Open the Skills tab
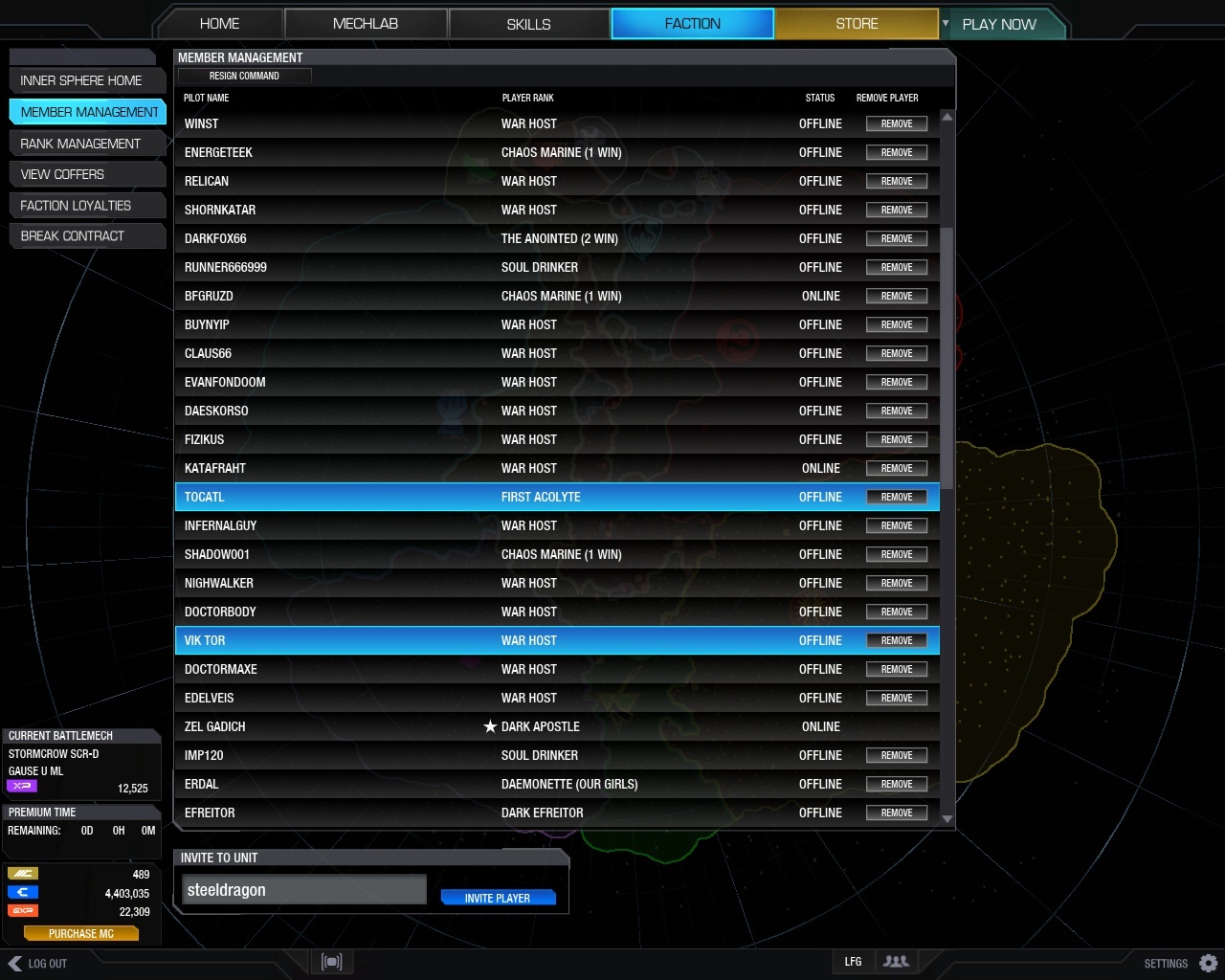 pyautogui.click(x=528, y=24)
